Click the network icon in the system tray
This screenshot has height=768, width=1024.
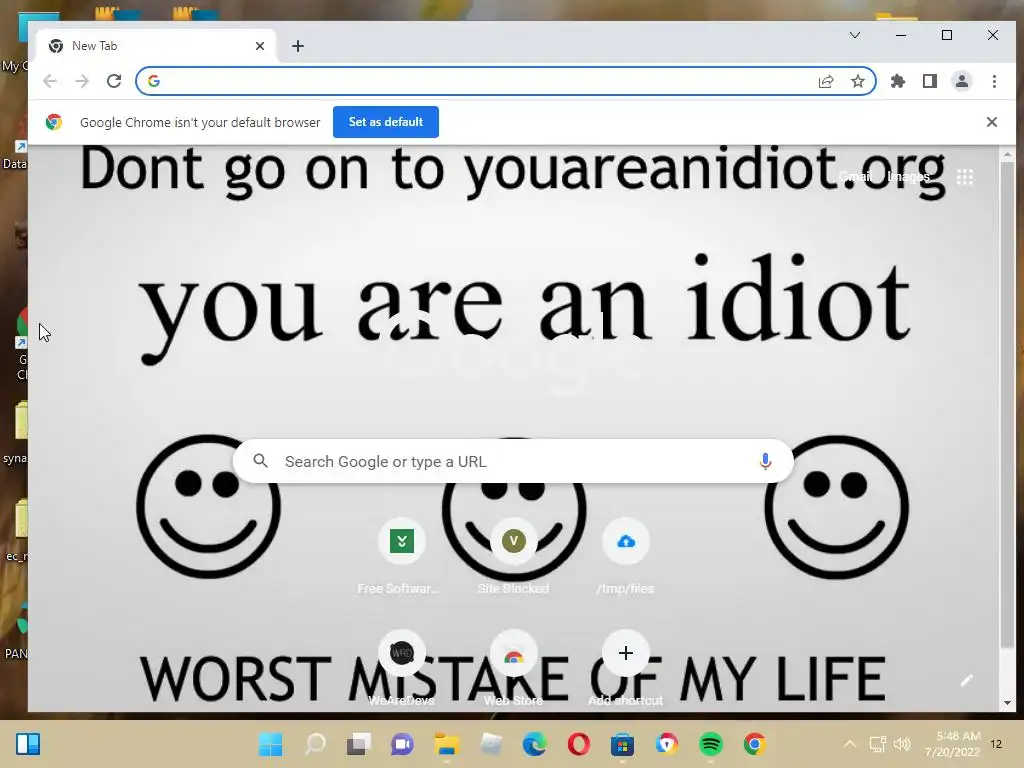point(878,744)
